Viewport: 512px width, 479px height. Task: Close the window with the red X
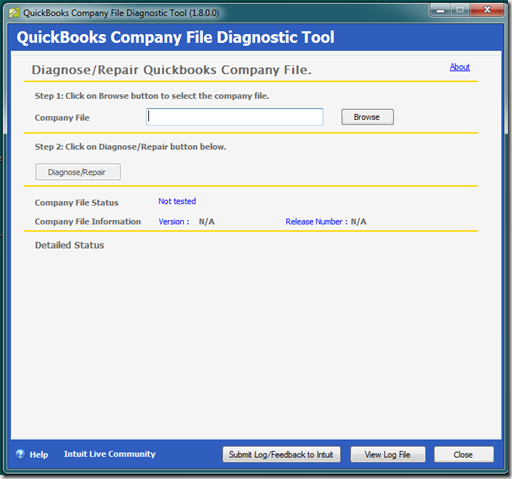coord(487,10)
